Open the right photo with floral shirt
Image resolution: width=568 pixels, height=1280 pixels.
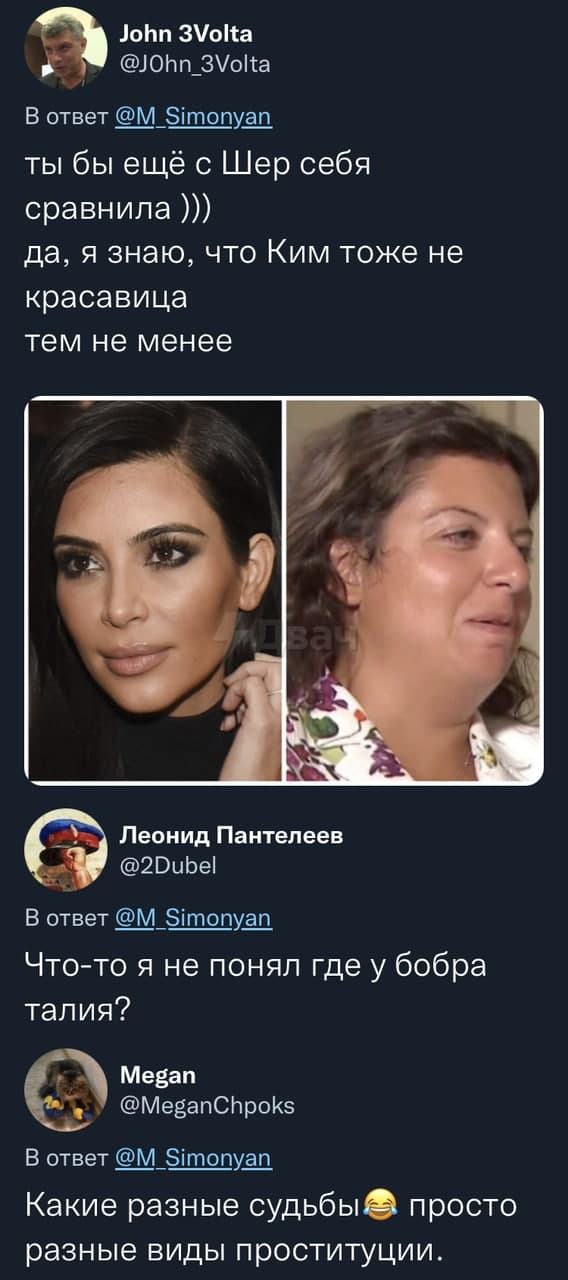[x=415, y=590]
